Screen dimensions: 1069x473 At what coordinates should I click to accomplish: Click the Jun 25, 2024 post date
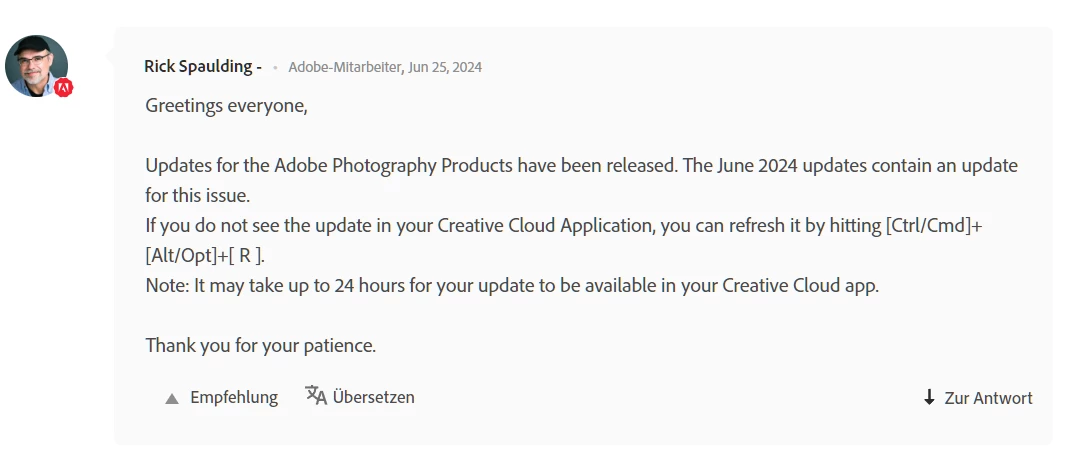445,67
